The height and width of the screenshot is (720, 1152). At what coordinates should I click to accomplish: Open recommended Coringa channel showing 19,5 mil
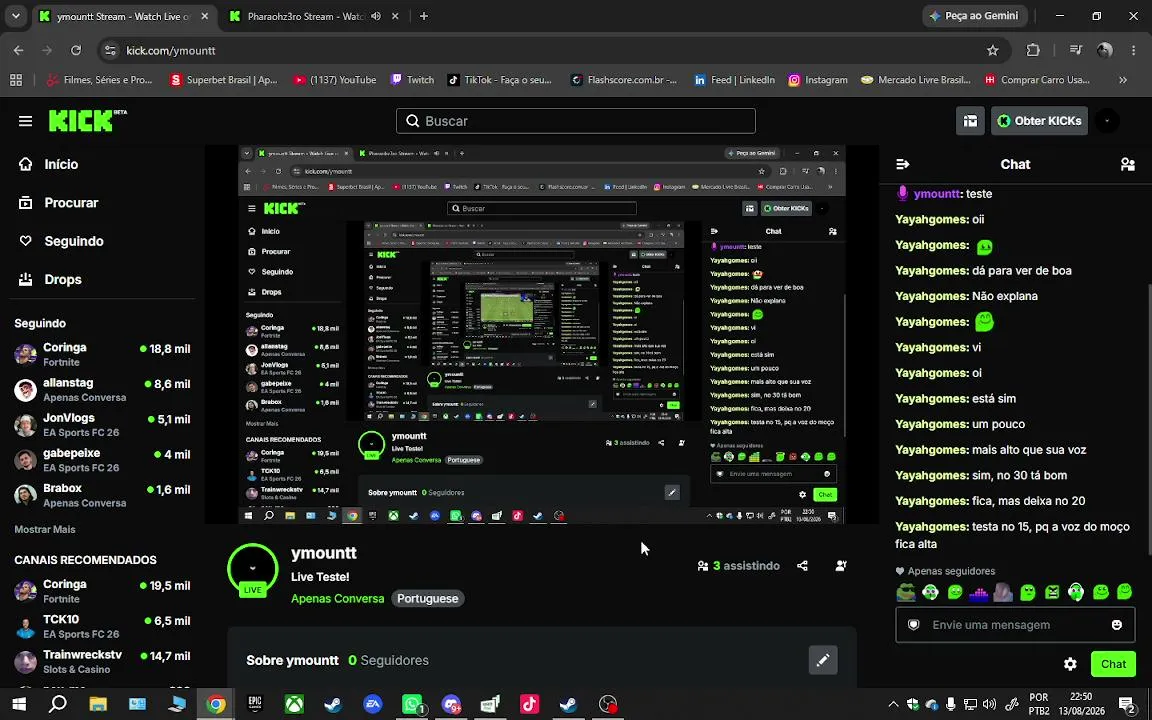[x=102, y=591]
